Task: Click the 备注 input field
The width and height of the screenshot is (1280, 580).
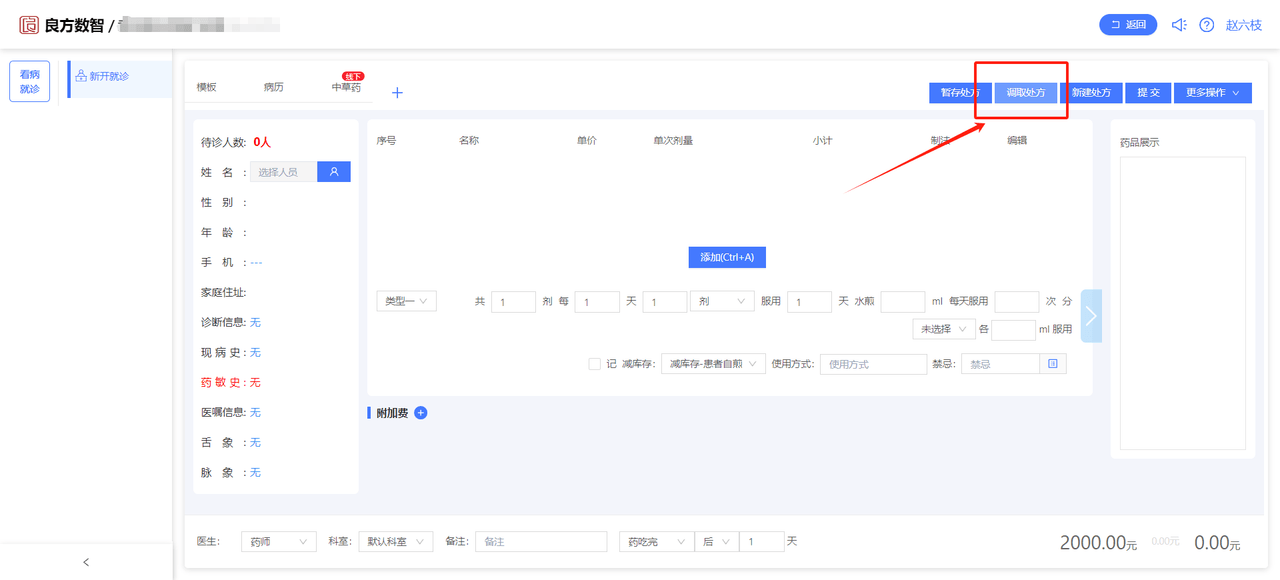Action: [541, 541]
